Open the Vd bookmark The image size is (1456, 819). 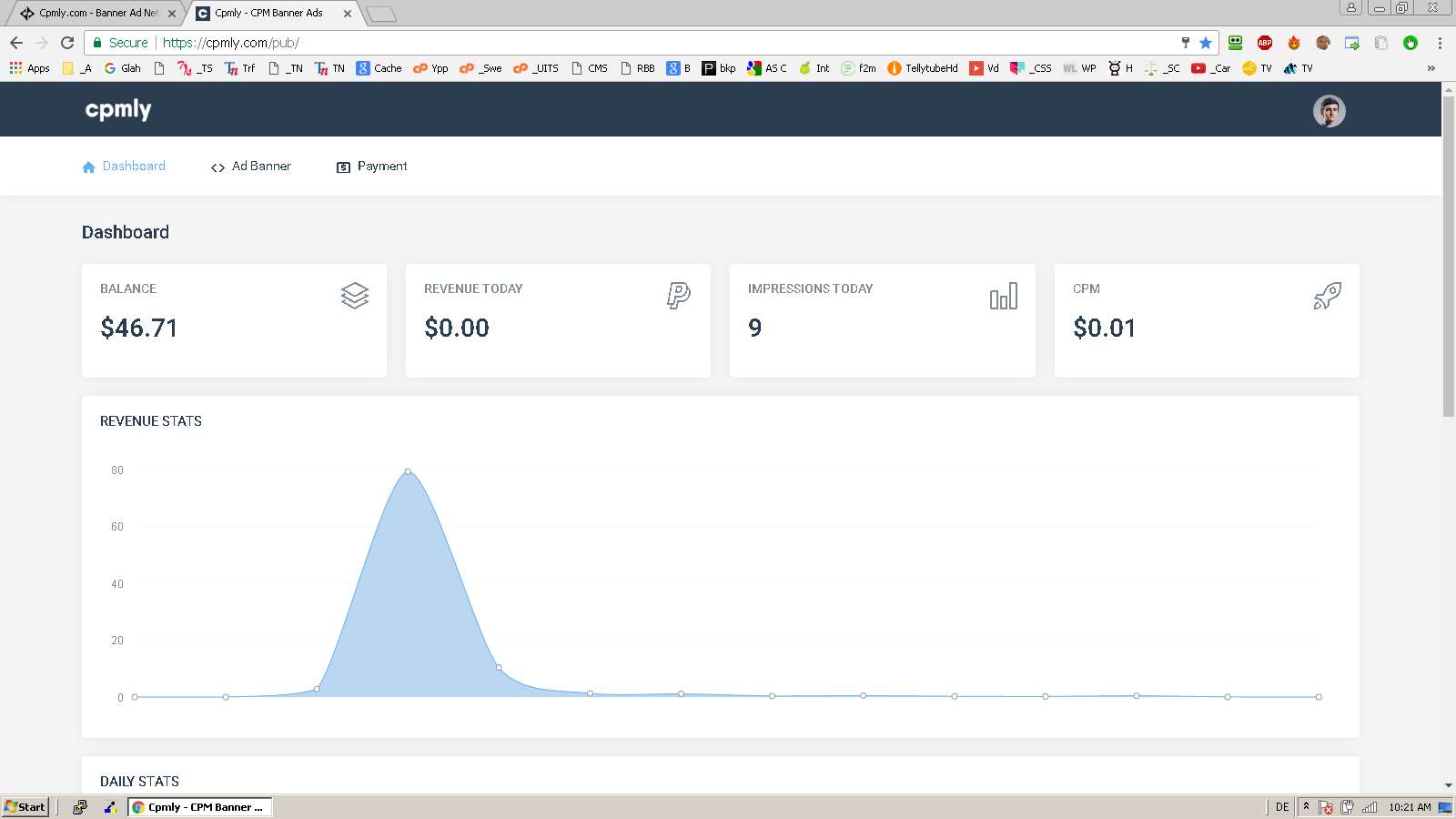(x=984, y=68)
